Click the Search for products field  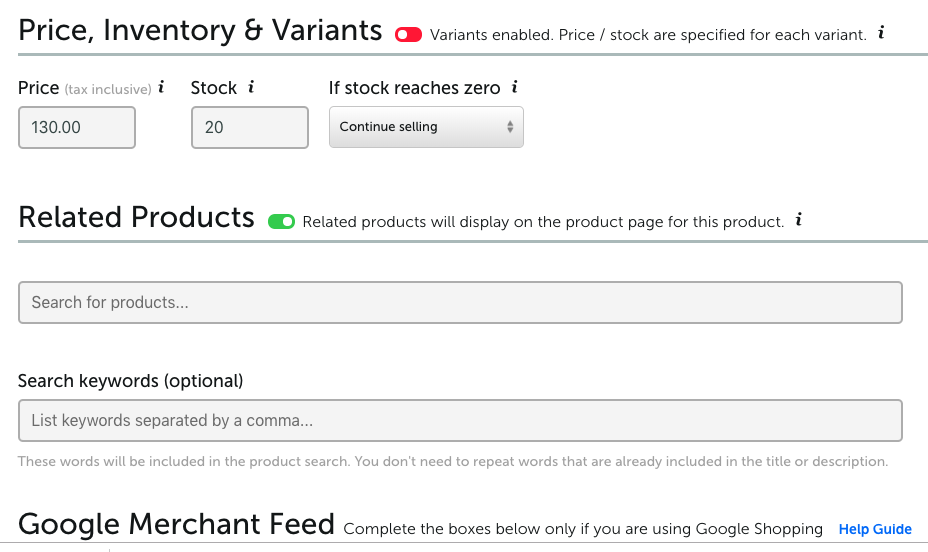point(460,302)
